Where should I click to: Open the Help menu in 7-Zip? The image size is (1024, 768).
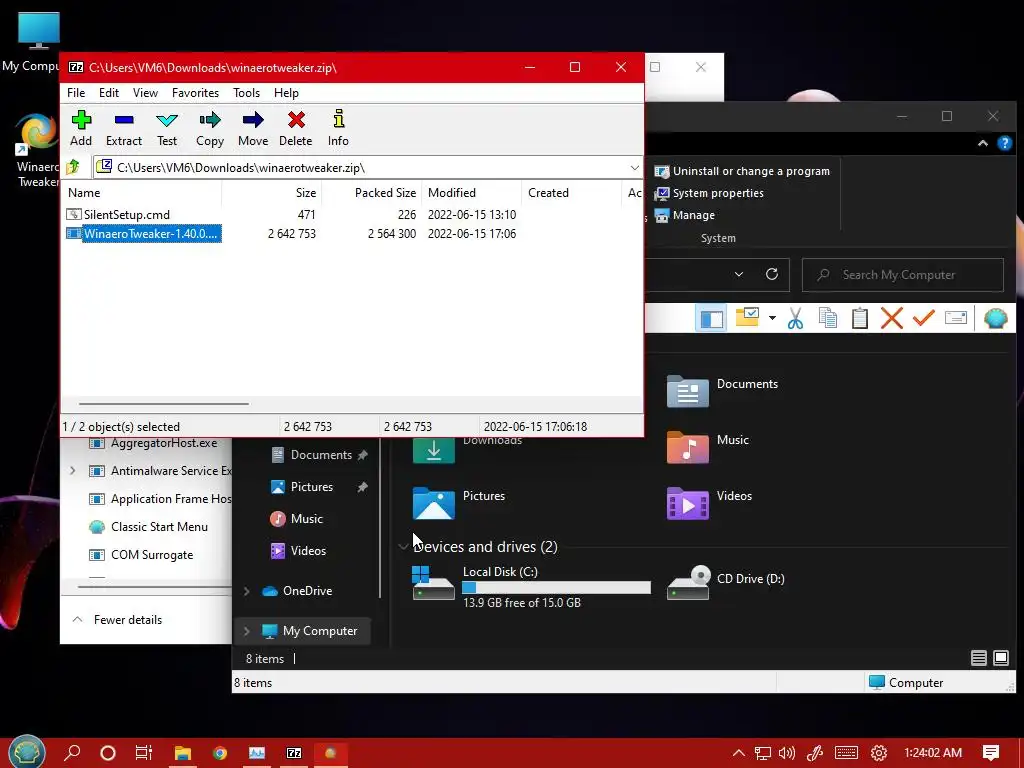point(286,93)
